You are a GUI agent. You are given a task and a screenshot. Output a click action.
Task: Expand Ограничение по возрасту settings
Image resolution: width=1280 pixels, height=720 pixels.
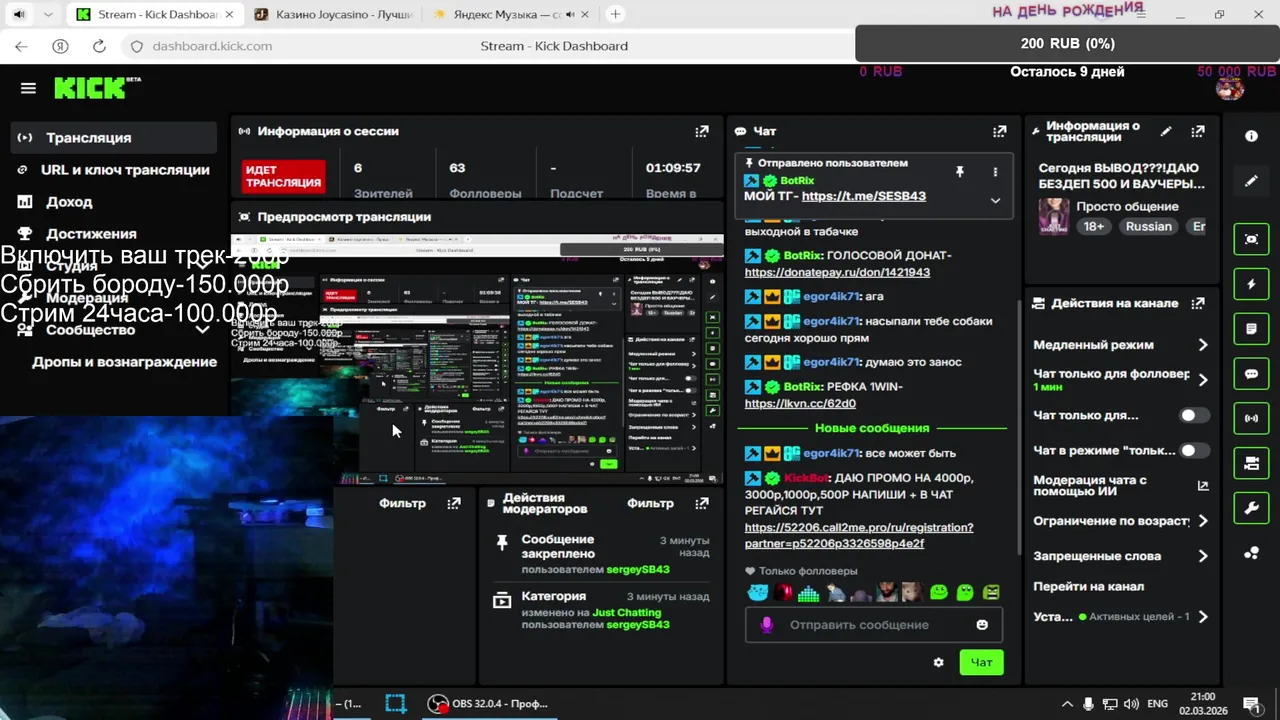(1203, 521)
